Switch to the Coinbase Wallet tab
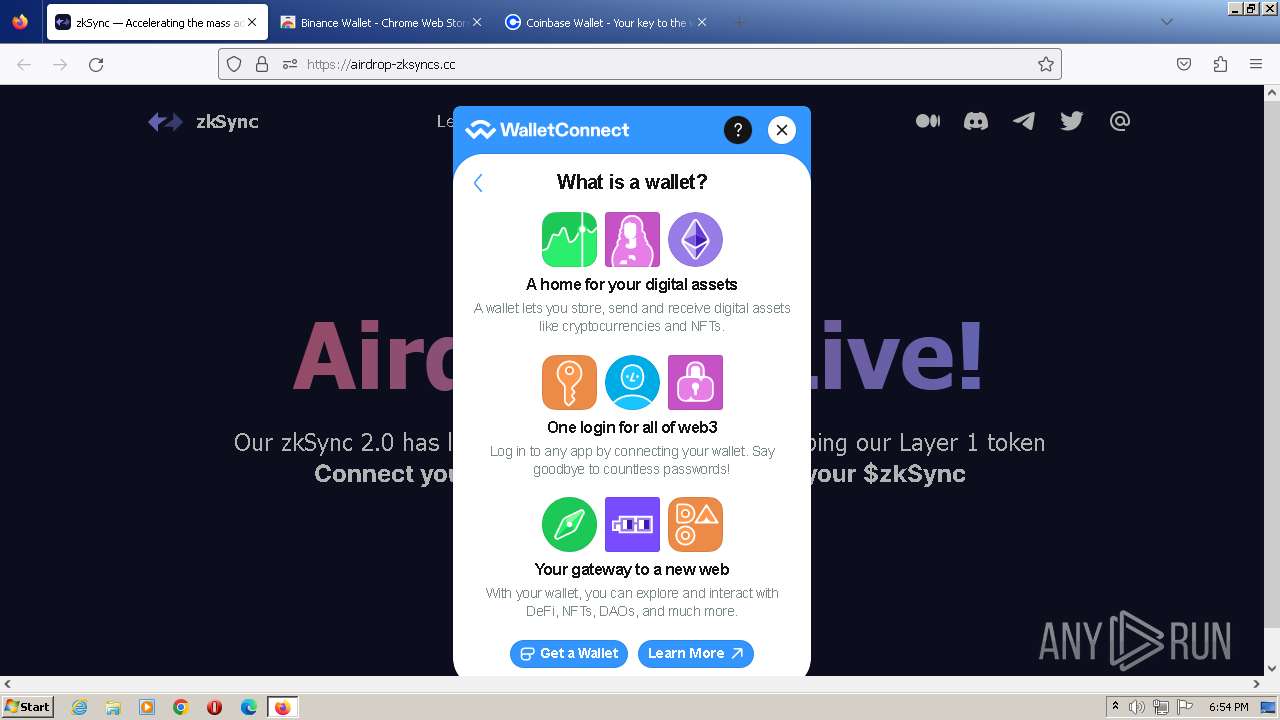Screen dimensions: 1280x720 point(606,22)
